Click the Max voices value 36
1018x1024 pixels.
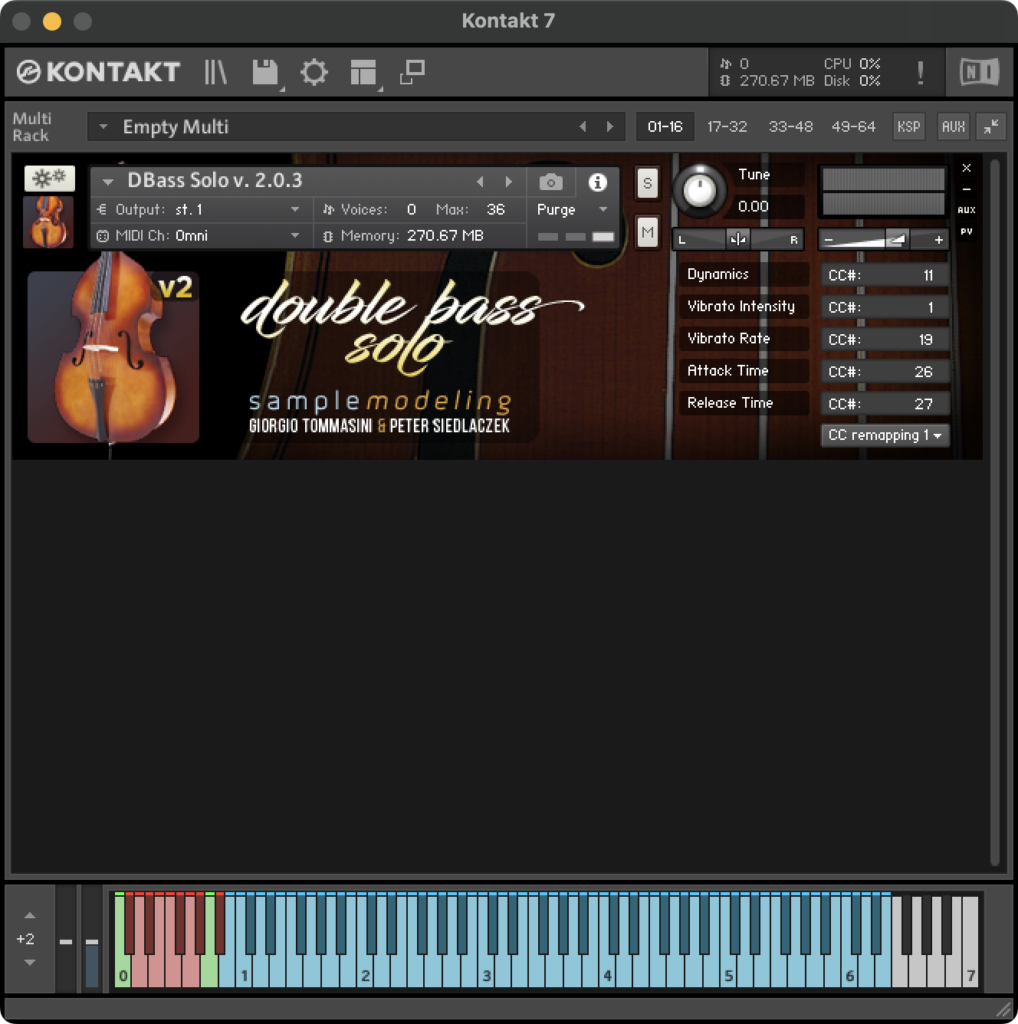[496, 210]
